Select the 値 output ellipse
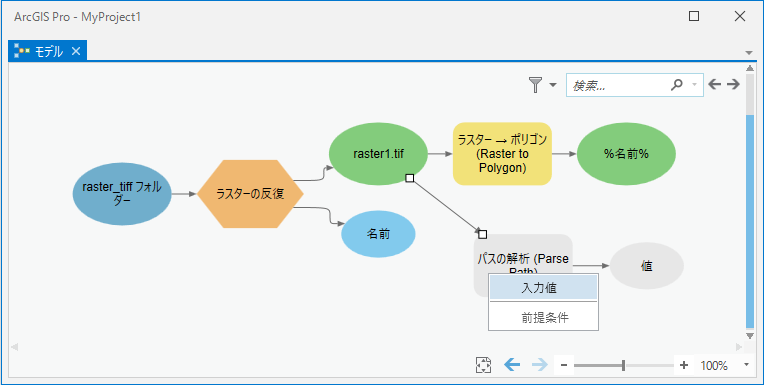Viewport: 766px width, 388px height. [647, 266]
